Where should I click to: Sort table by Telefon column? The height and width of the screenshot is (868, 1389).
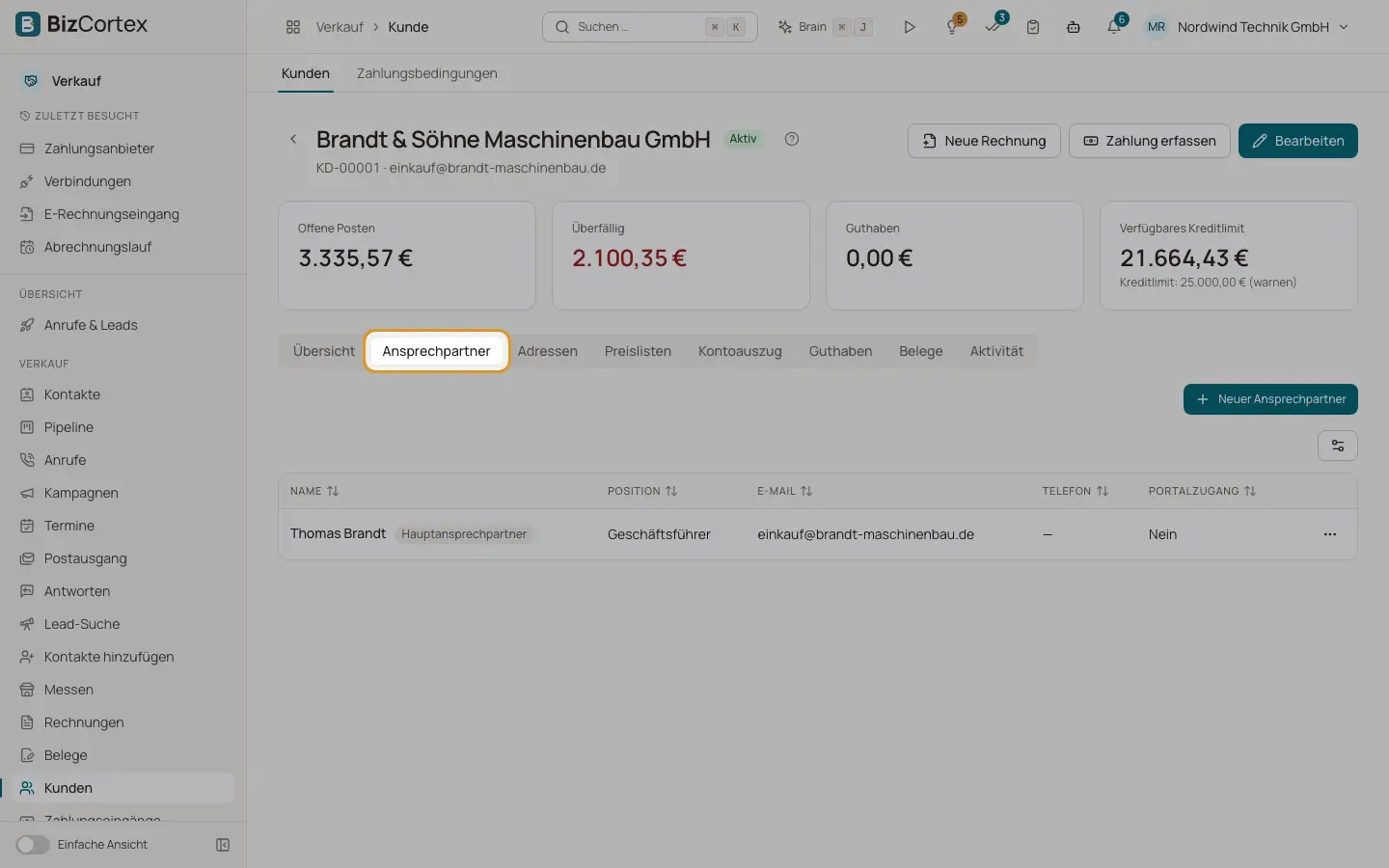[1076, 491]
